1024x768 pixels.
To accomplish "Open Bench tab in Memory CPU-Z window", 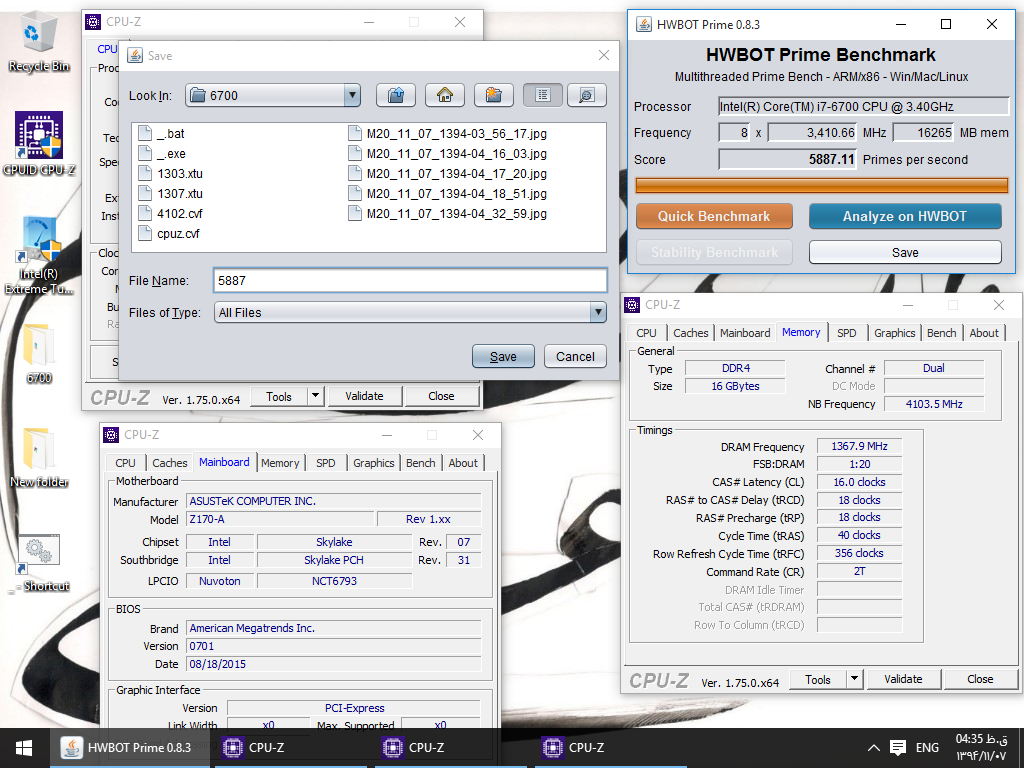I will click(x=941, y=333).
